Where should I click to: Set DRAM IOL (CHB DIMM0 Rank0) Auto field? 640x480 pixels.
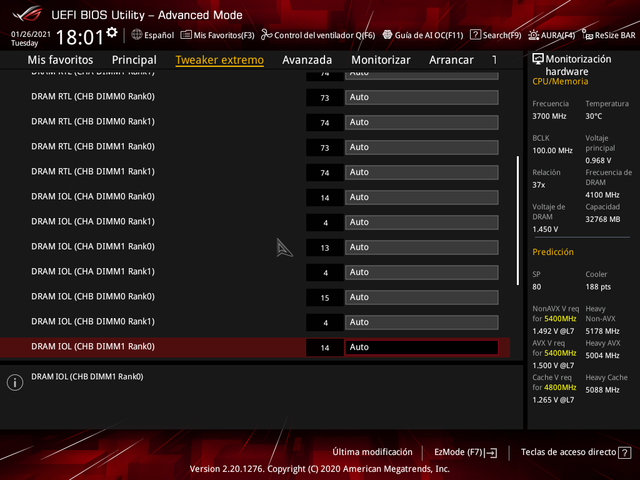(422, 298)
